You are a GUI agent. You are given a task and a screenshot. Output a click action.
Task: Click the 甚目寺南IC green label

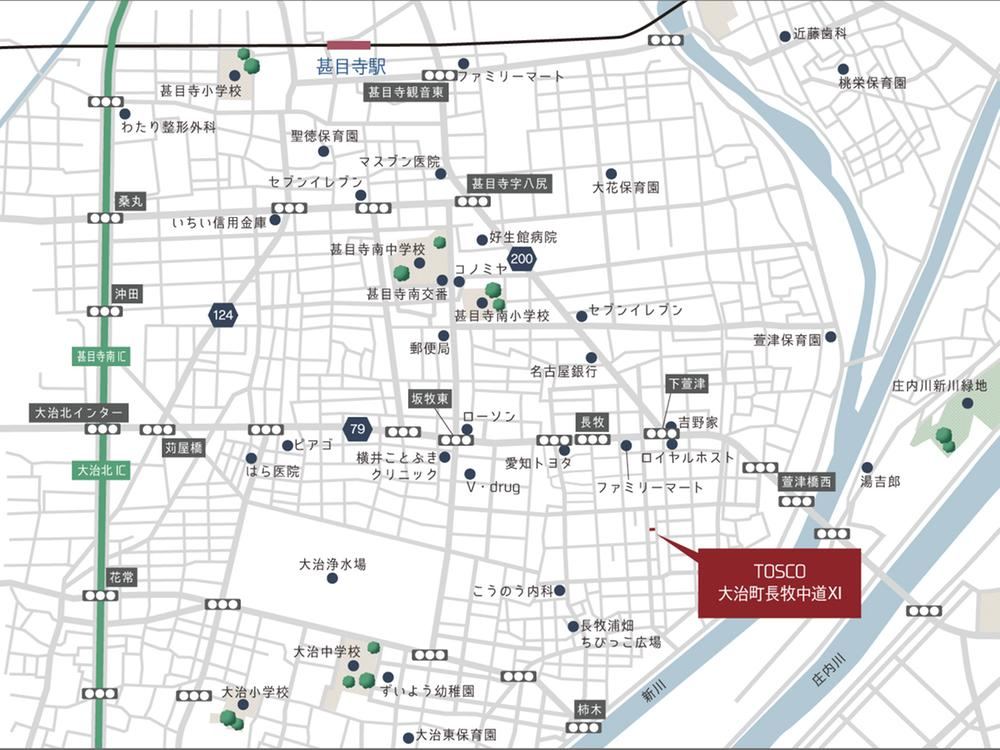pyautogui.click(x=101, y=357)
